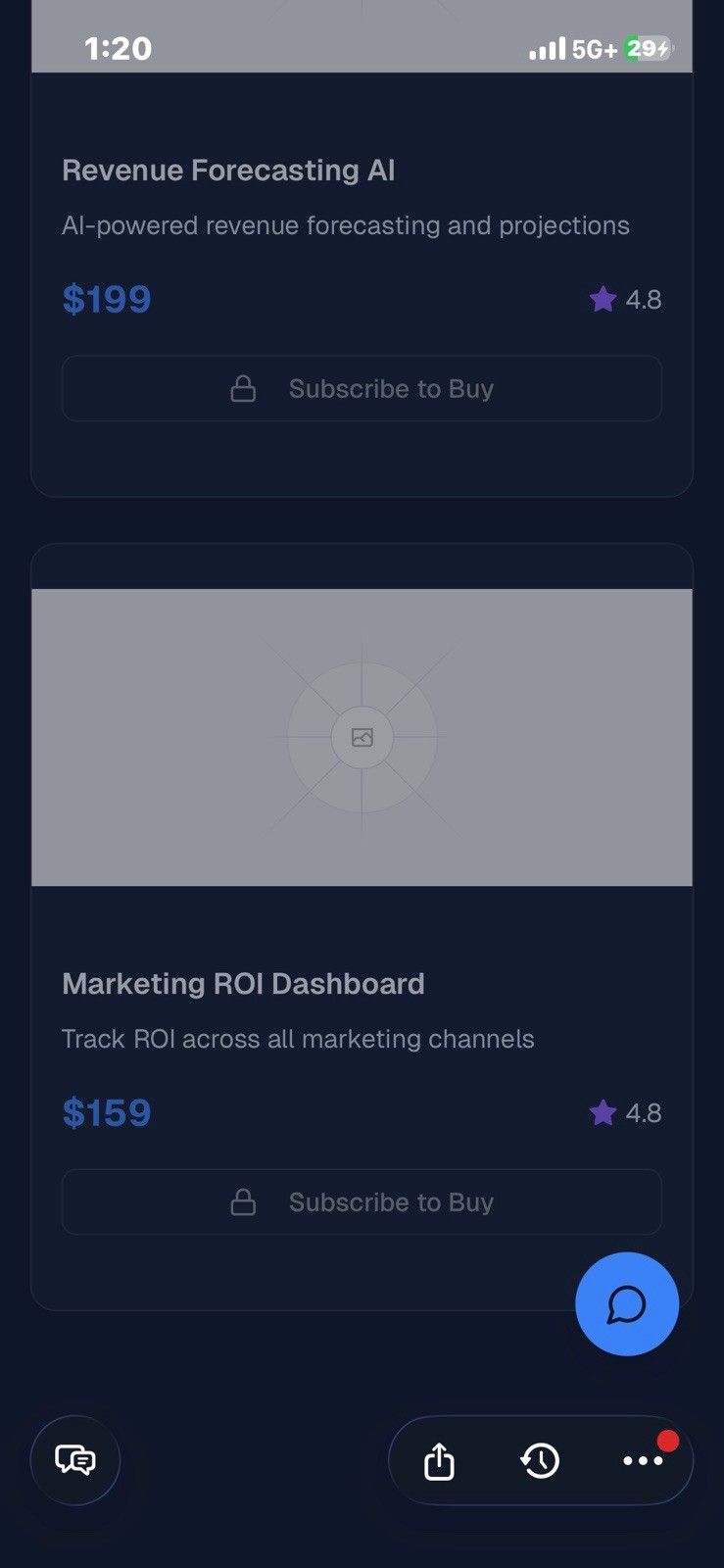Tap the share icon in bottom toolbar
724x1568 pixels.
(439, 1461)
